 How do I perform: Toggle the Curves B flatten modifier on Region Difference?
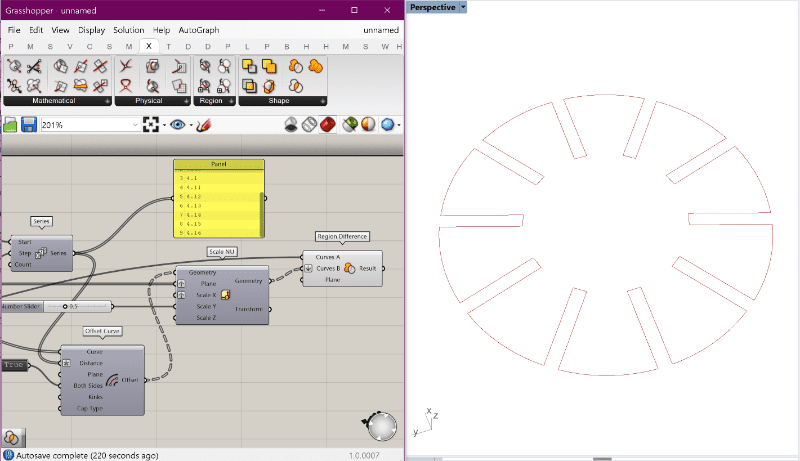[x=309, y=268]
